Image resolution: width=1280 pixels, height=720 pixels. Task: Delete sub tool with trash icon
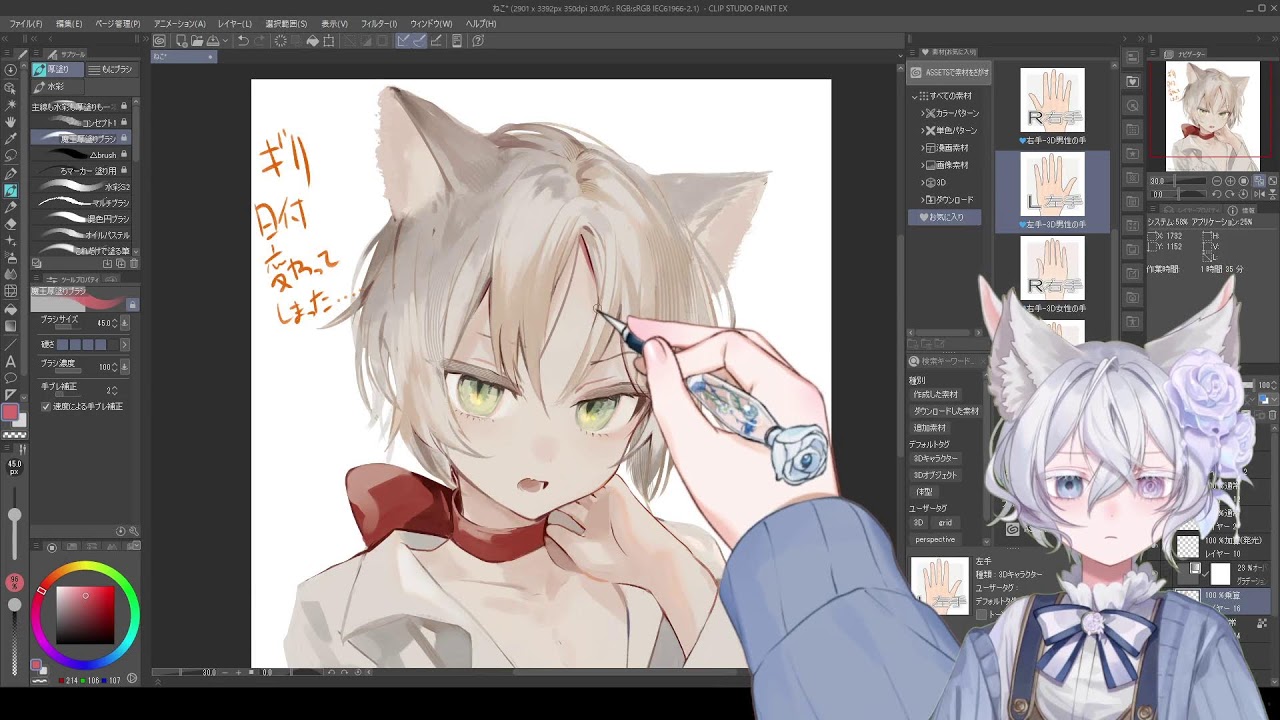(133, 264)
